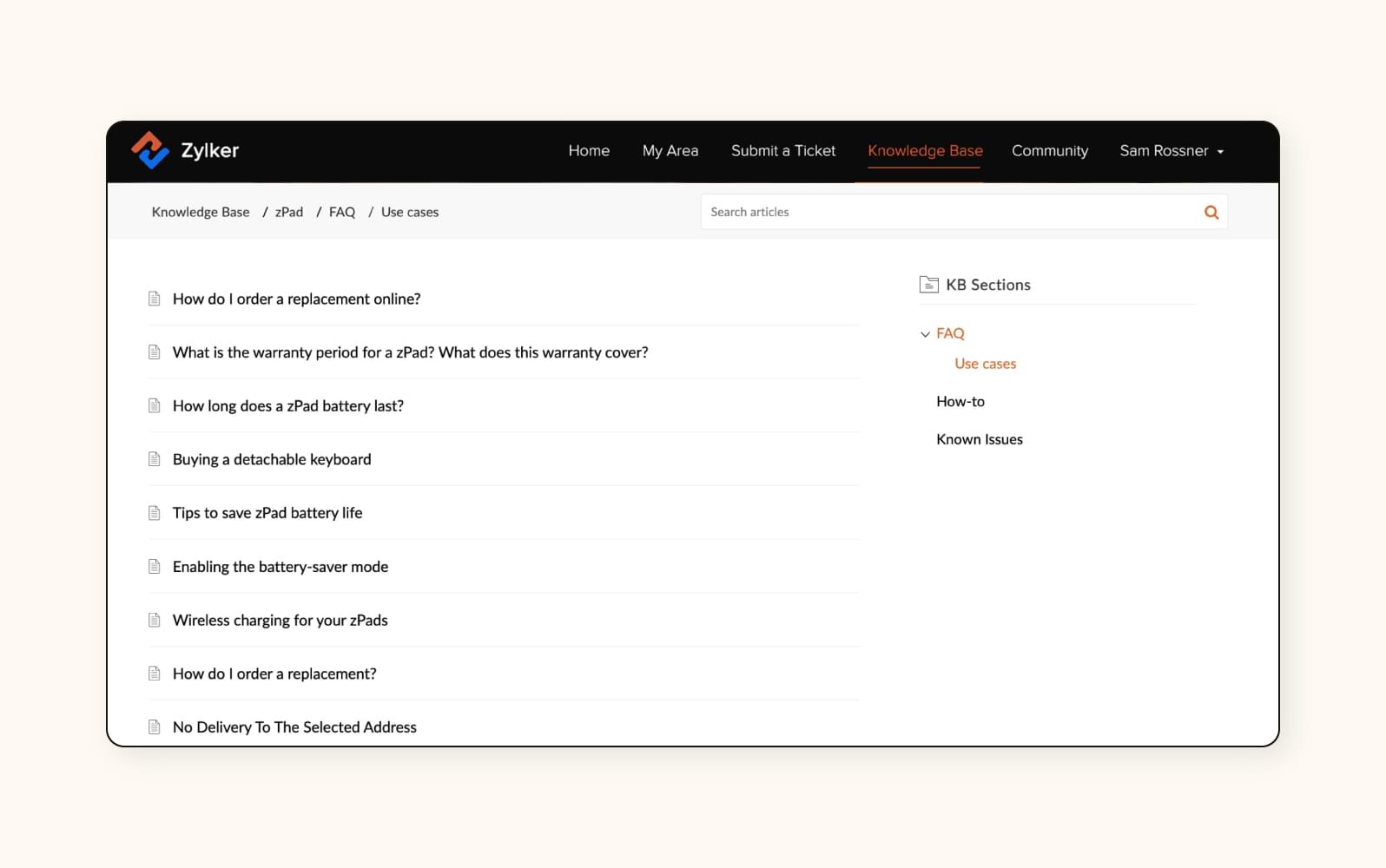
Task: Select Known Issues in KB Sections
Action: click(980, 439)
